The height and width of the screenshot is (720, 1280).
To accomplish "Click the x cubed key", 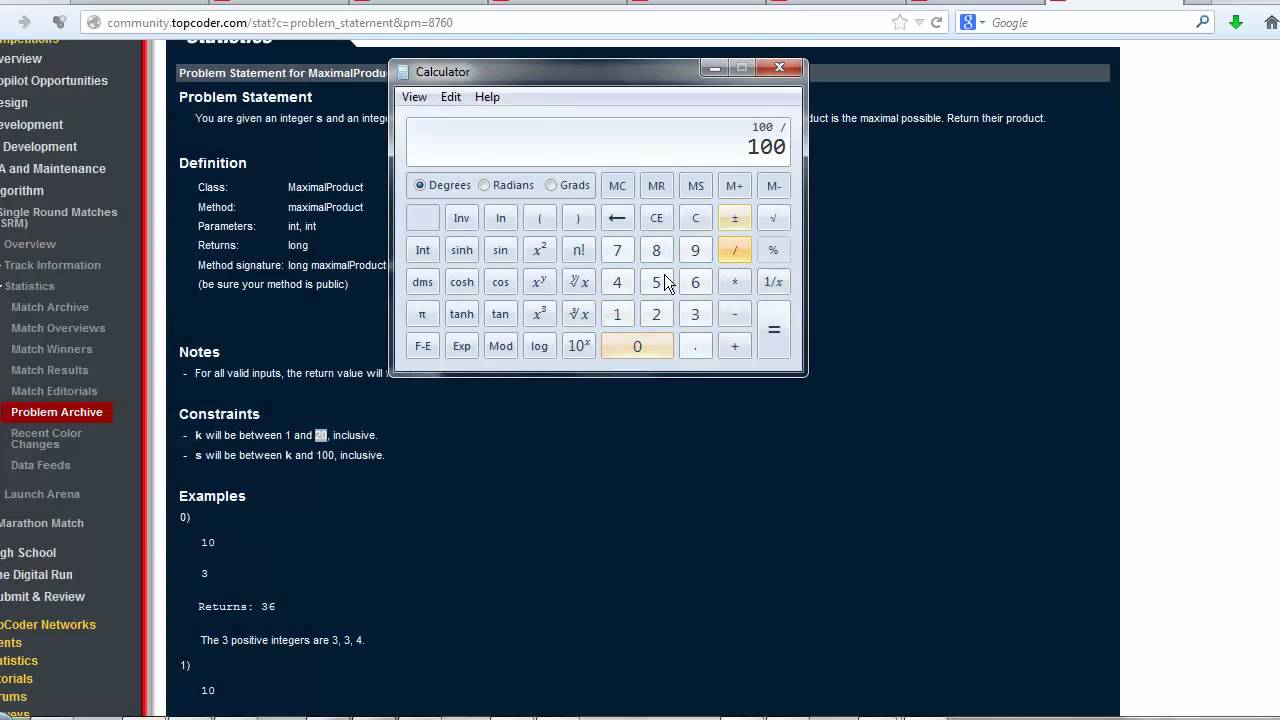I will point(539,314).
